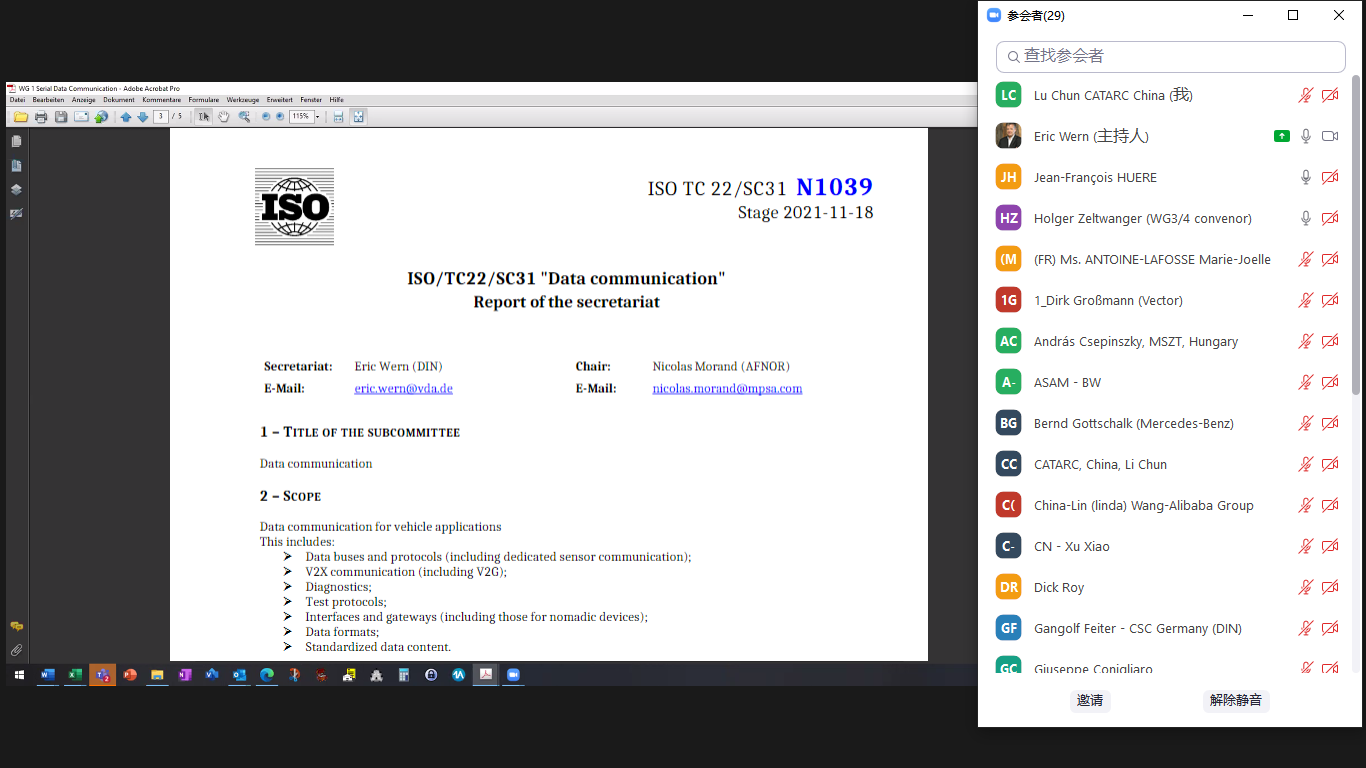Go to next page with down arrow
The height and width of the screenshot is (768, 1366).
pos(142,117)
